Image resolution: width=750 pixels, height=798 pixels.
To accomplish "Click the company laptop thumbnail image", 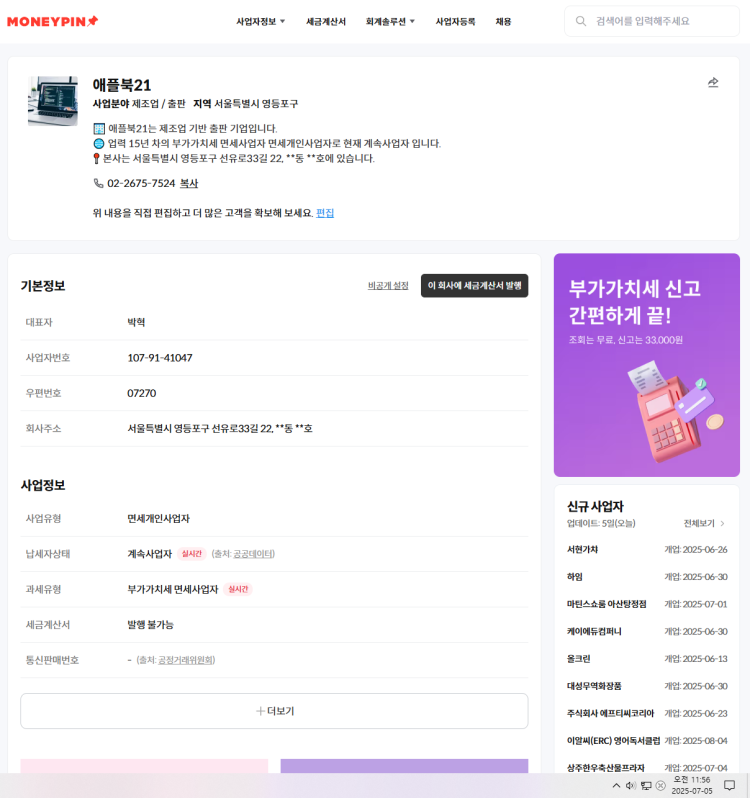I will tap(53, 101).
